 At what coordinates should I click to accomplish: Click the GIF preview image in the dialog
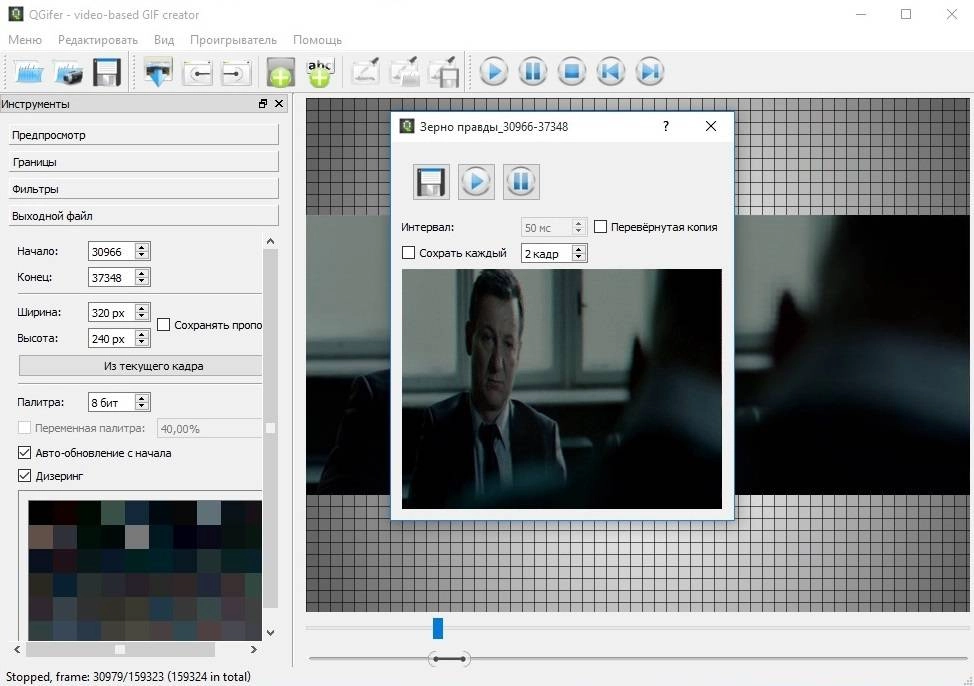(x=562, y=389)
